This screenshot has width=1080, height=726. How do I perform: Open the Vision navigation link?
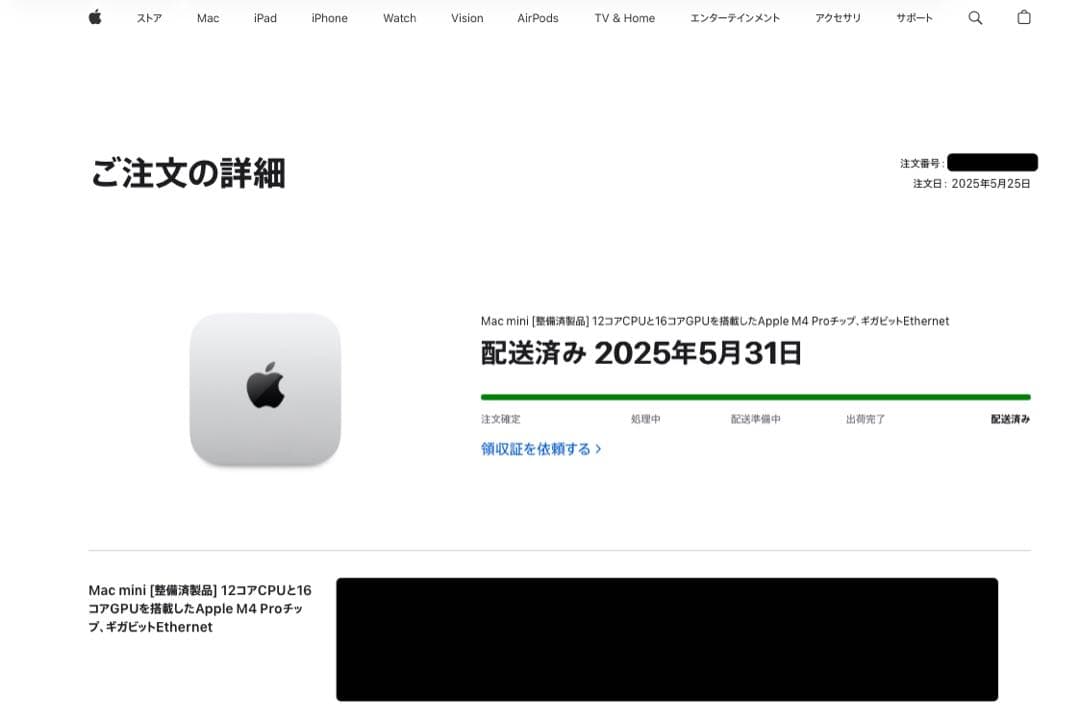pos(466,17)
